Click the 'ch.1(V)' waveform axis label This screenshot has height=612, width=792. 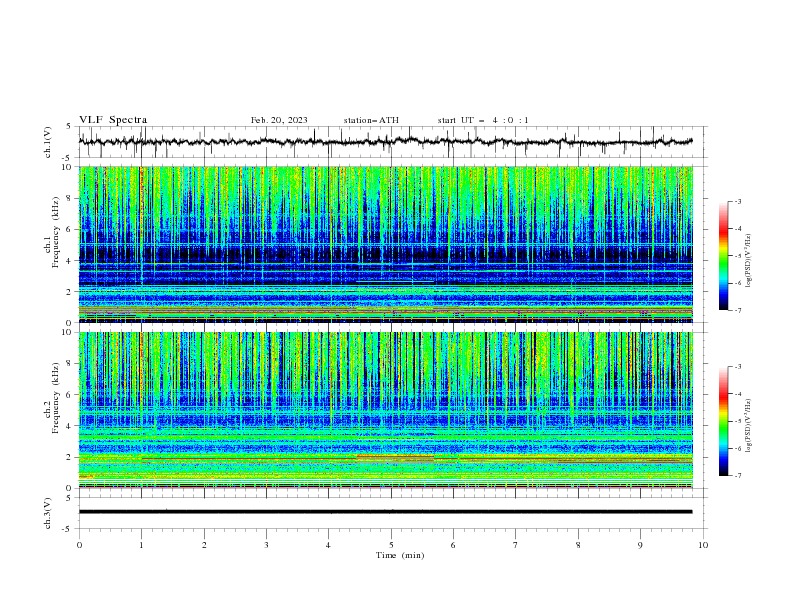tap(48, 142)
